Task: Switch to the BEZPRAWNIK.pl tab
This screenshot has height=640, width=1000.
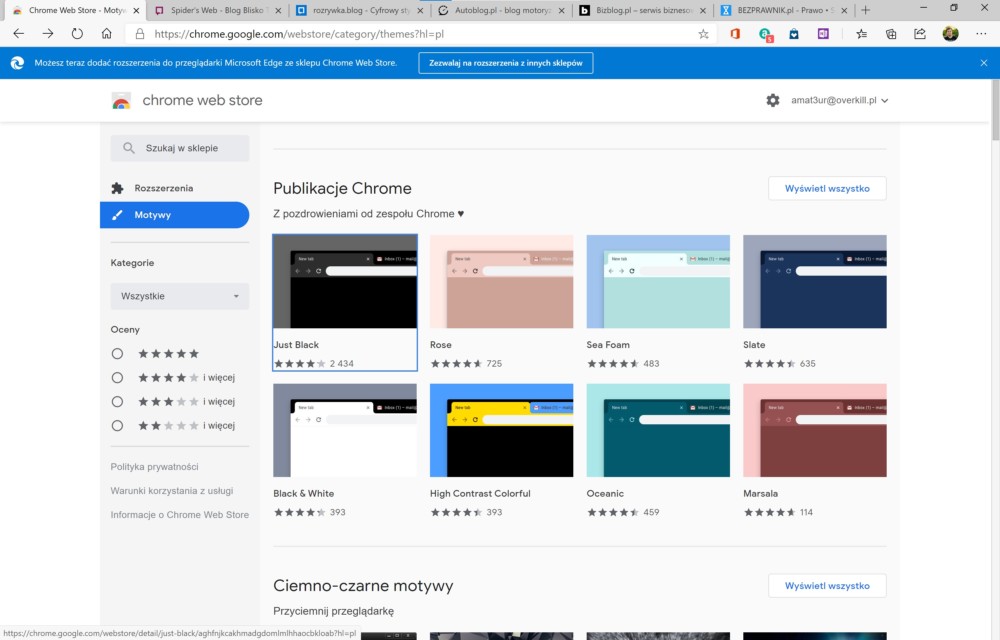Action: pyautogui.click(x=786, y=10)
